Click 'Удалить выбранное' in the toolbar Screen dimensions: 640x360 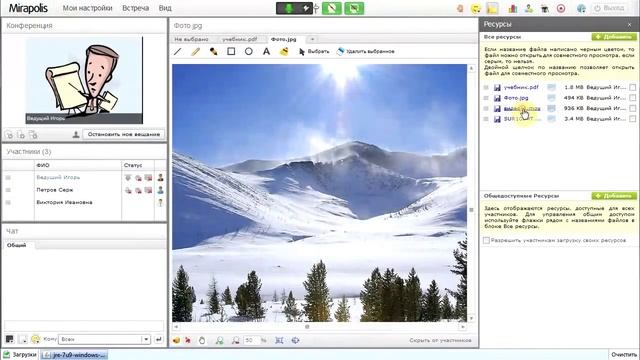pyautogui.click(x=366, y=51)
